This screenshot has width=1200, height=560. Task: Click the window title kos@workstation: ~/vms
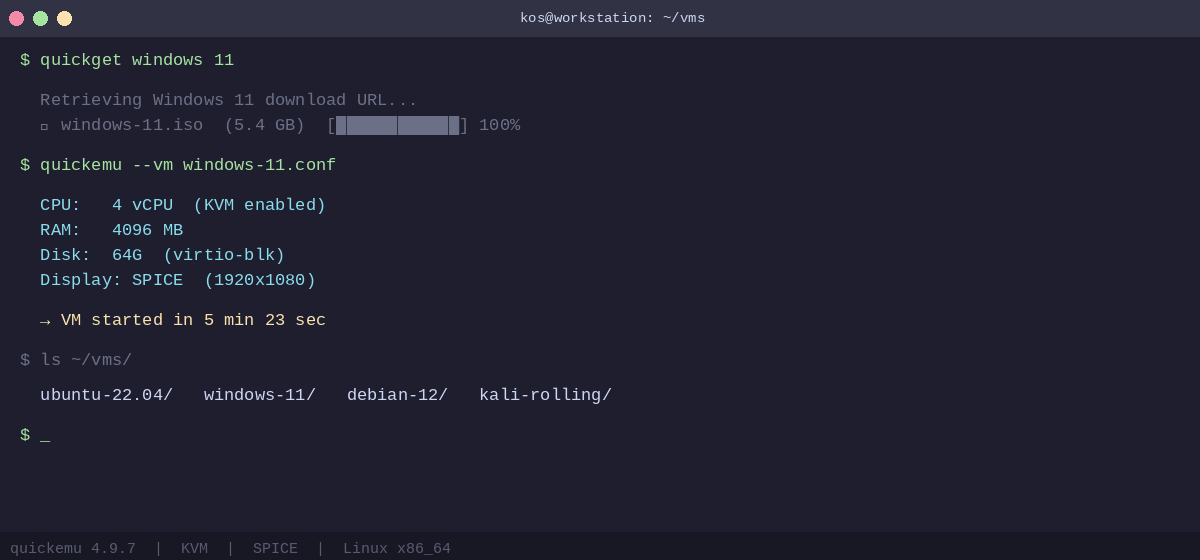tap(612, 18)
